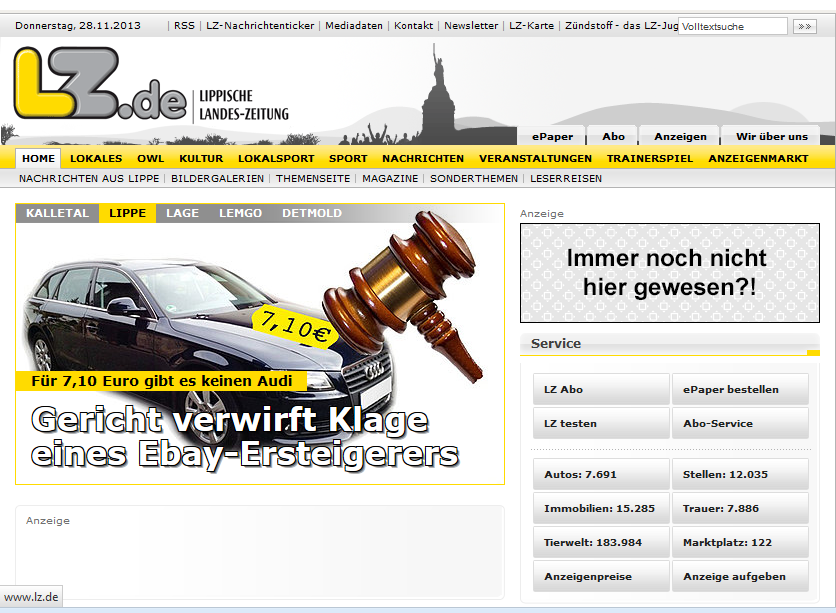836x613 pixels.
Task: Click the Abo-Service button
Action: tap(740, 423)
